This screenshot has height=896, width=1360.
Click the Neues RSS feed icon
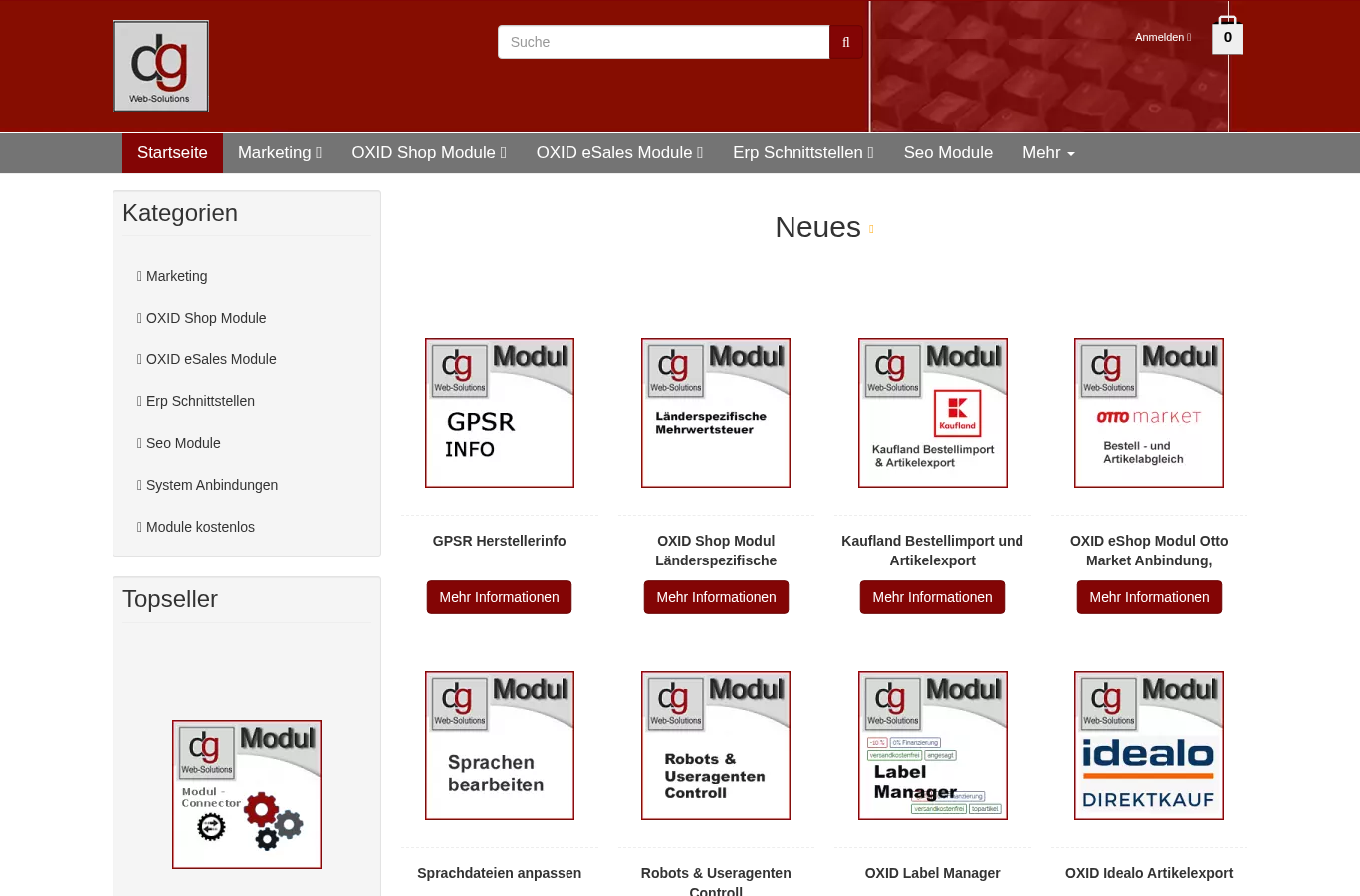pyautogui.click(x=871, y=229)
